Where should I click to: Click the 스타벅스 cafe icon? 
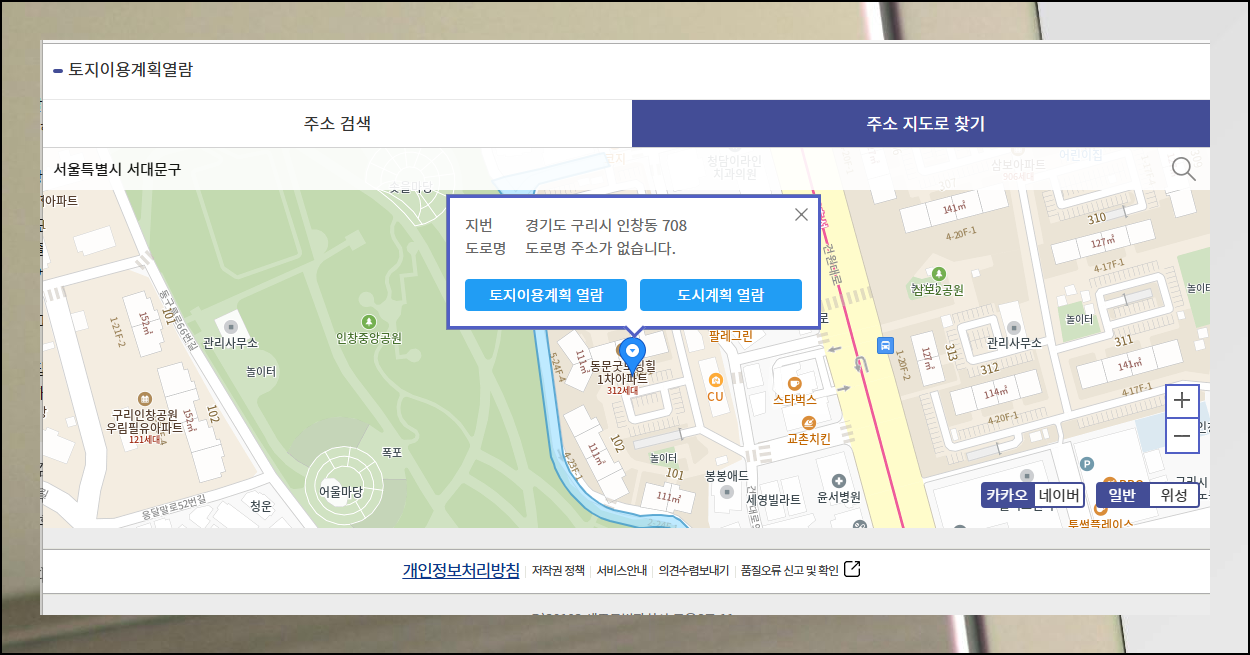tap(795, 383)
